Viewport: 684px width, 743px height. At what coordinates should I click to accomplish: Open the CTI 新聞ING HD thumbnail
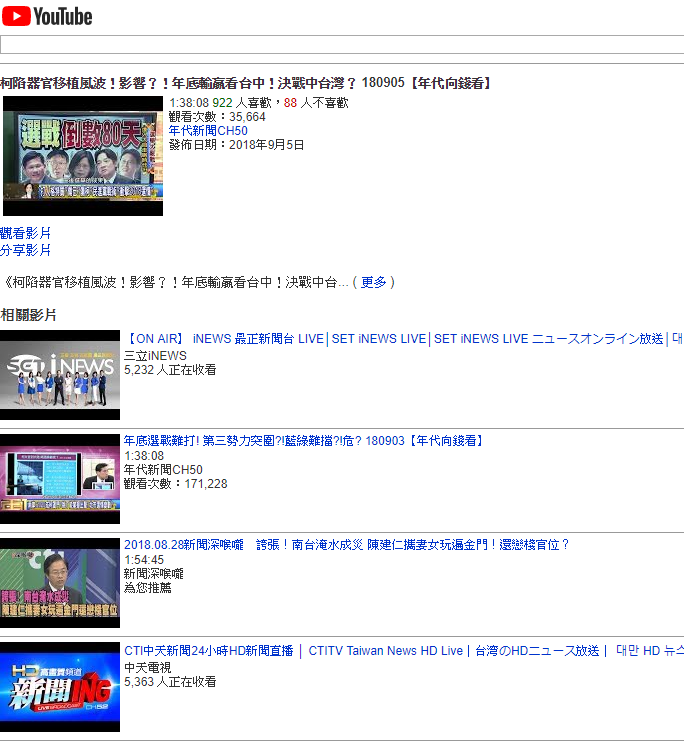click(x=60, y=687)
